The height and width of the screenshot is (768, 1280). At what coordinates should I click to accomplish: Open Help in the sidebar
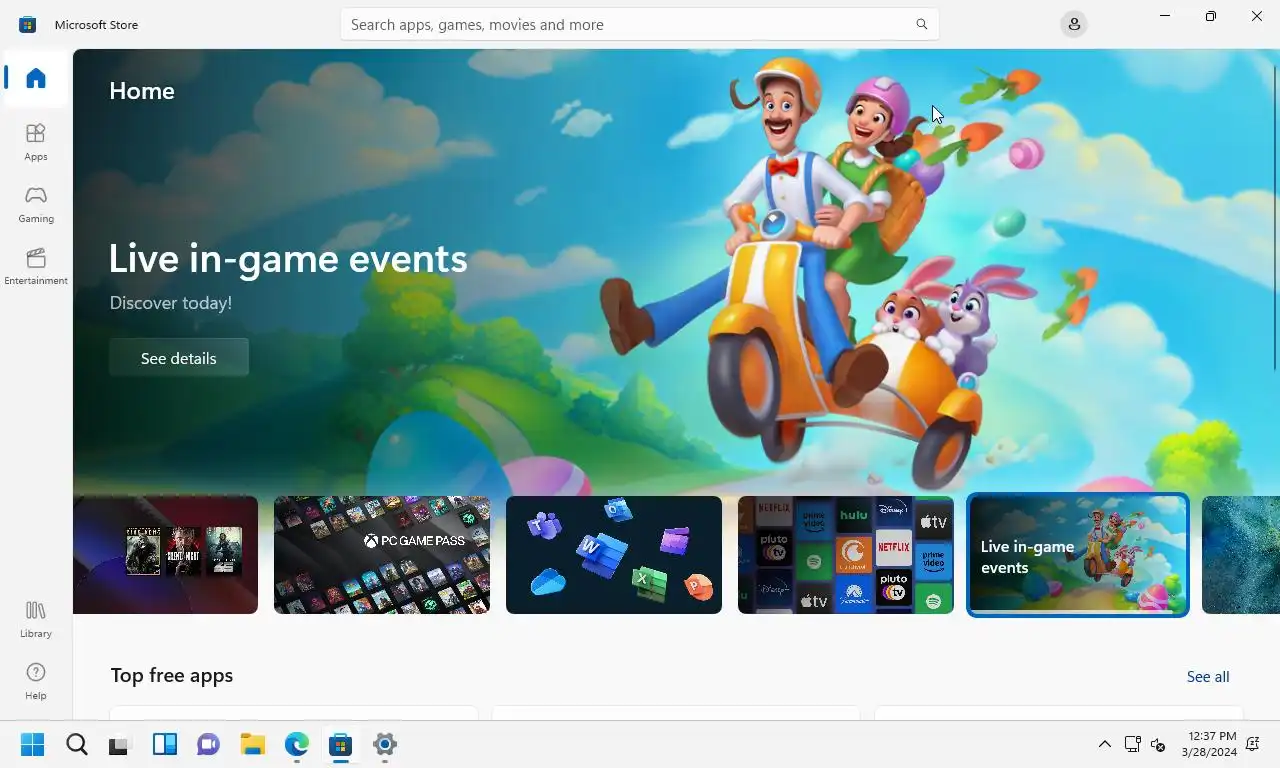[x=36, y=681]
